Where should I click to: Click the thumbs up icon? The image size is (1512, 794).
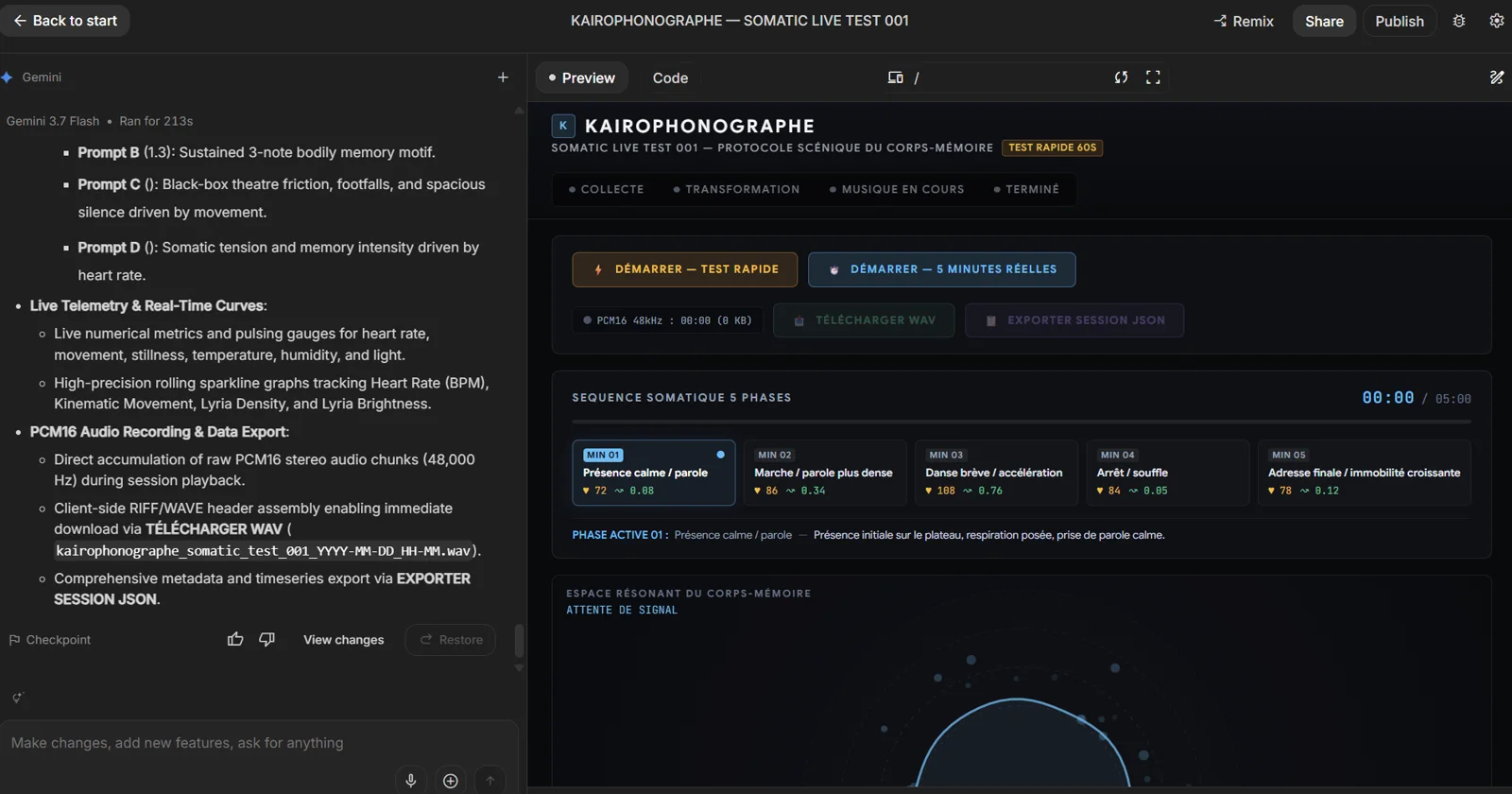(x=235, y=640)
